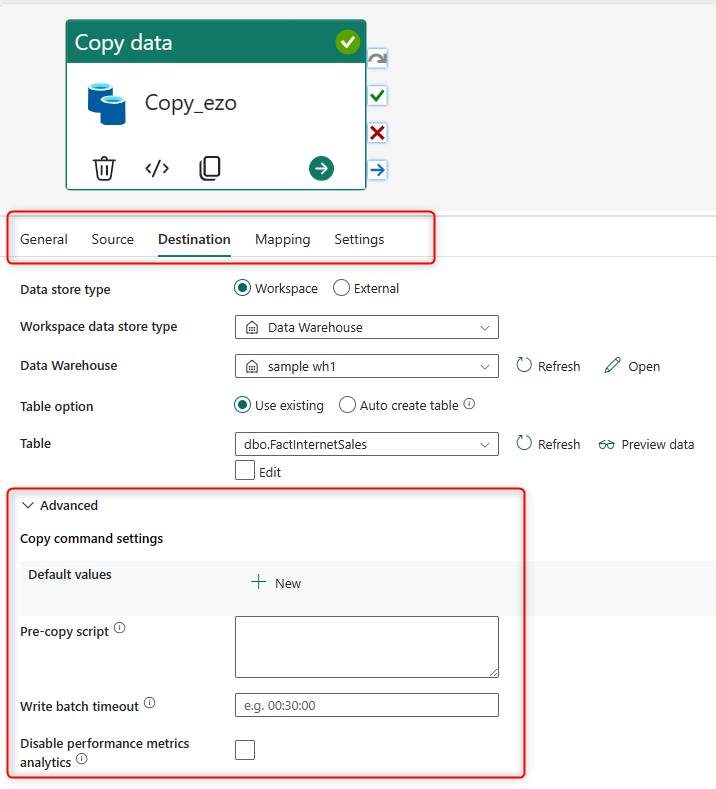Select the gray skip output connector icon
Viewport: 716px width, 789px height.
tap(377, 59)
